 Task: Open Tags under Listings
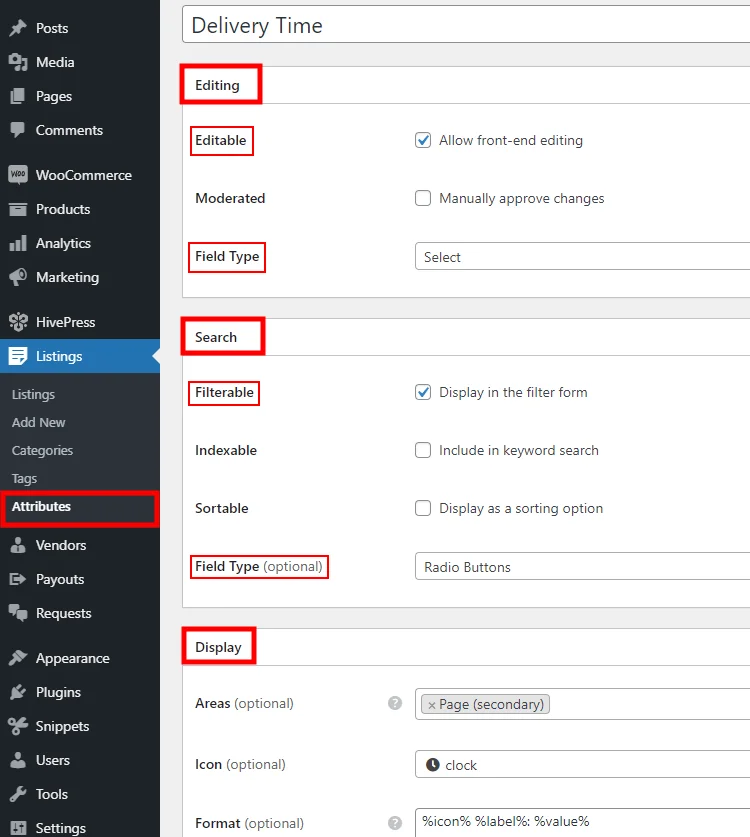point(24,478)
